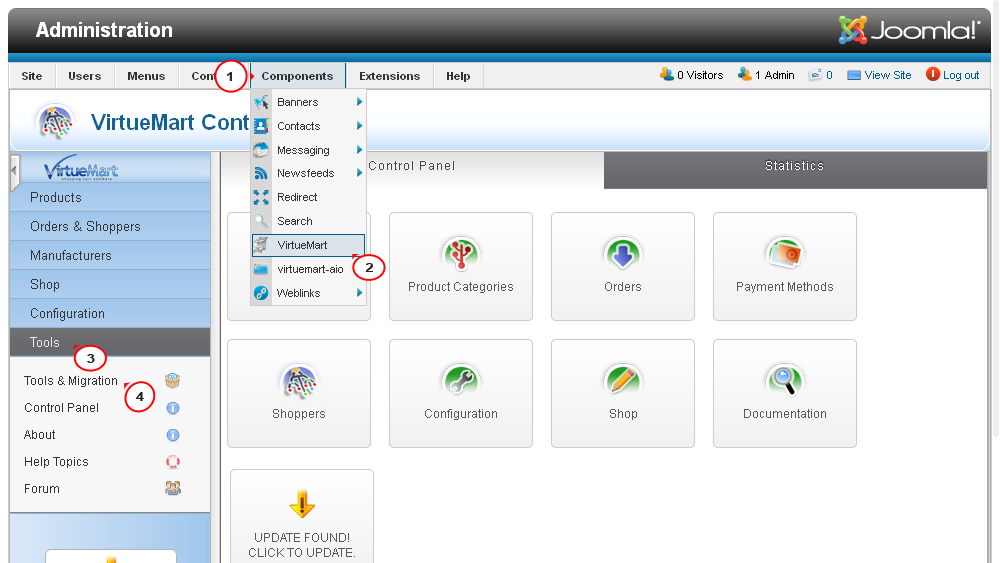Viewport: 1000px width, 563px height.
Task: Click the VirtueMart logo in sidebar
Action: (x=81, y=168)
